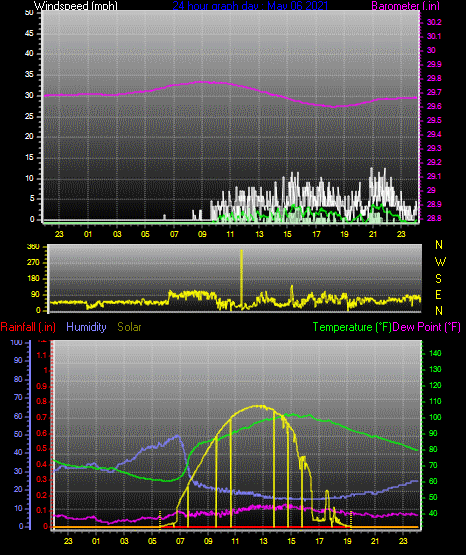This screenshot has height=555, width=466.
Task: Click "0.7" on the red rainfall axis
Action: click(x=42, y=417)
